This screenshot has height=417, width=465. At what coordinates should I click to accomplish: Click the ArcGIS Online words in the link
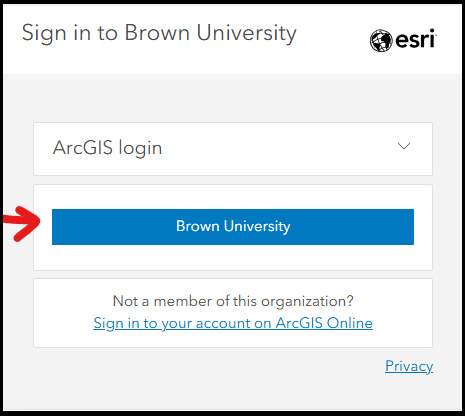pos(324,323)
